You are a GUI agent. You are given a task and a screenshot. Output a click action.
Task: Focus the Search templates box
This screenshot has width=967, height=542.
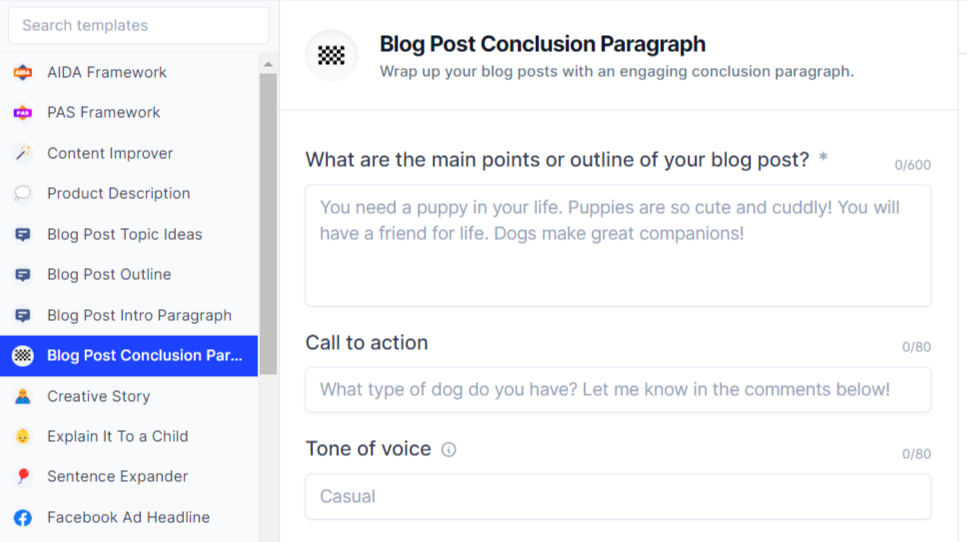tap(138, 26)
